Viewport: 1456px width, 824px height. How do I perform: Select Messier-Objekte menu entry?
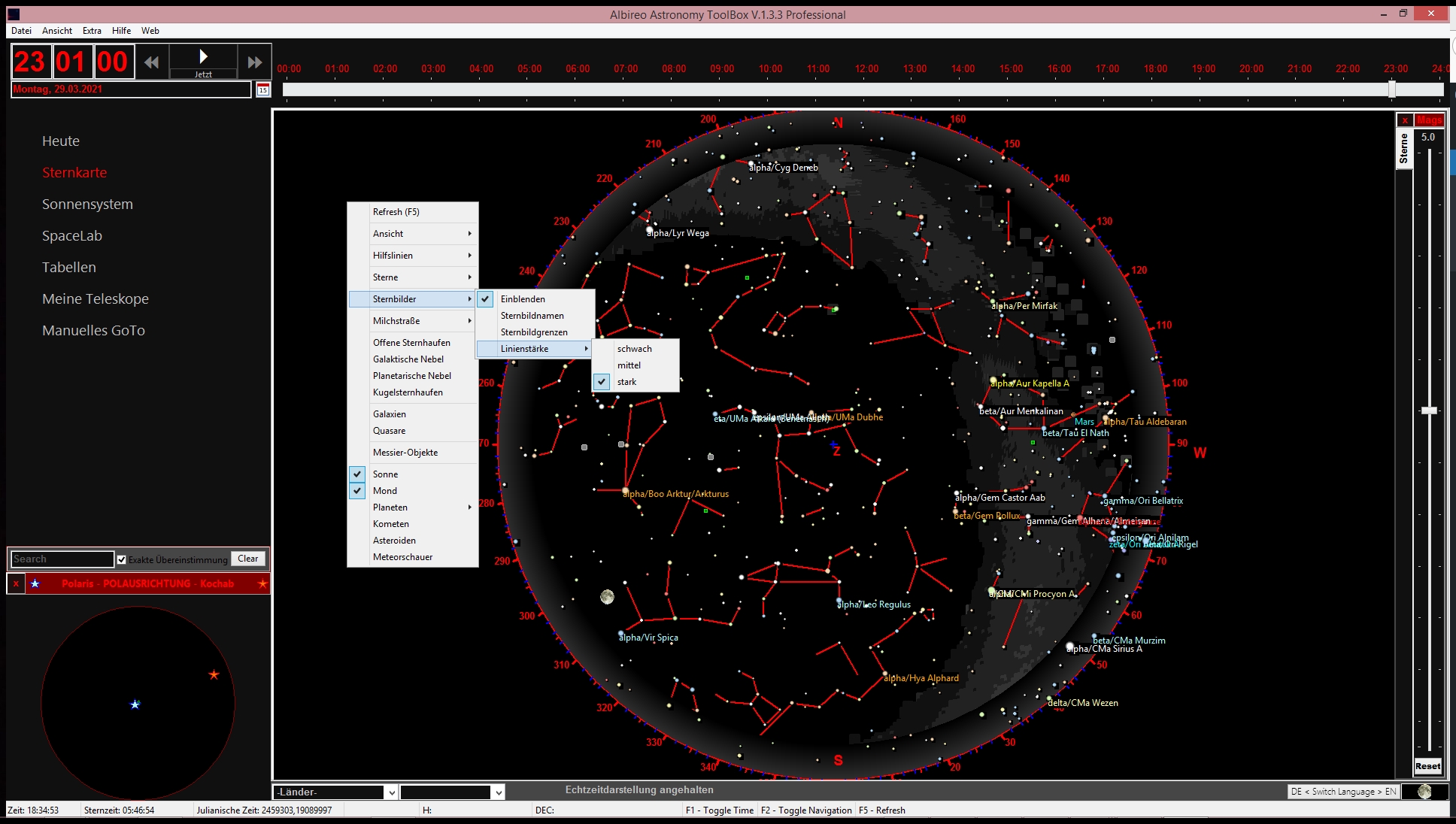click(412, 453)
